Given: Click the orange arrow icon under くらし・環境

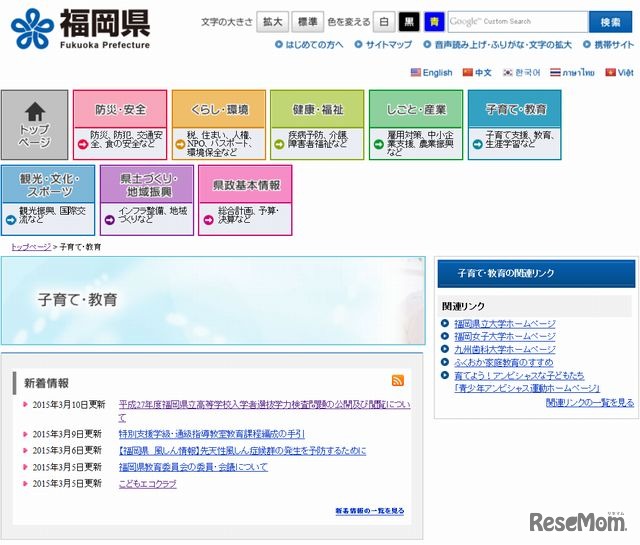Looking at the screenshot, I should 180,144.
